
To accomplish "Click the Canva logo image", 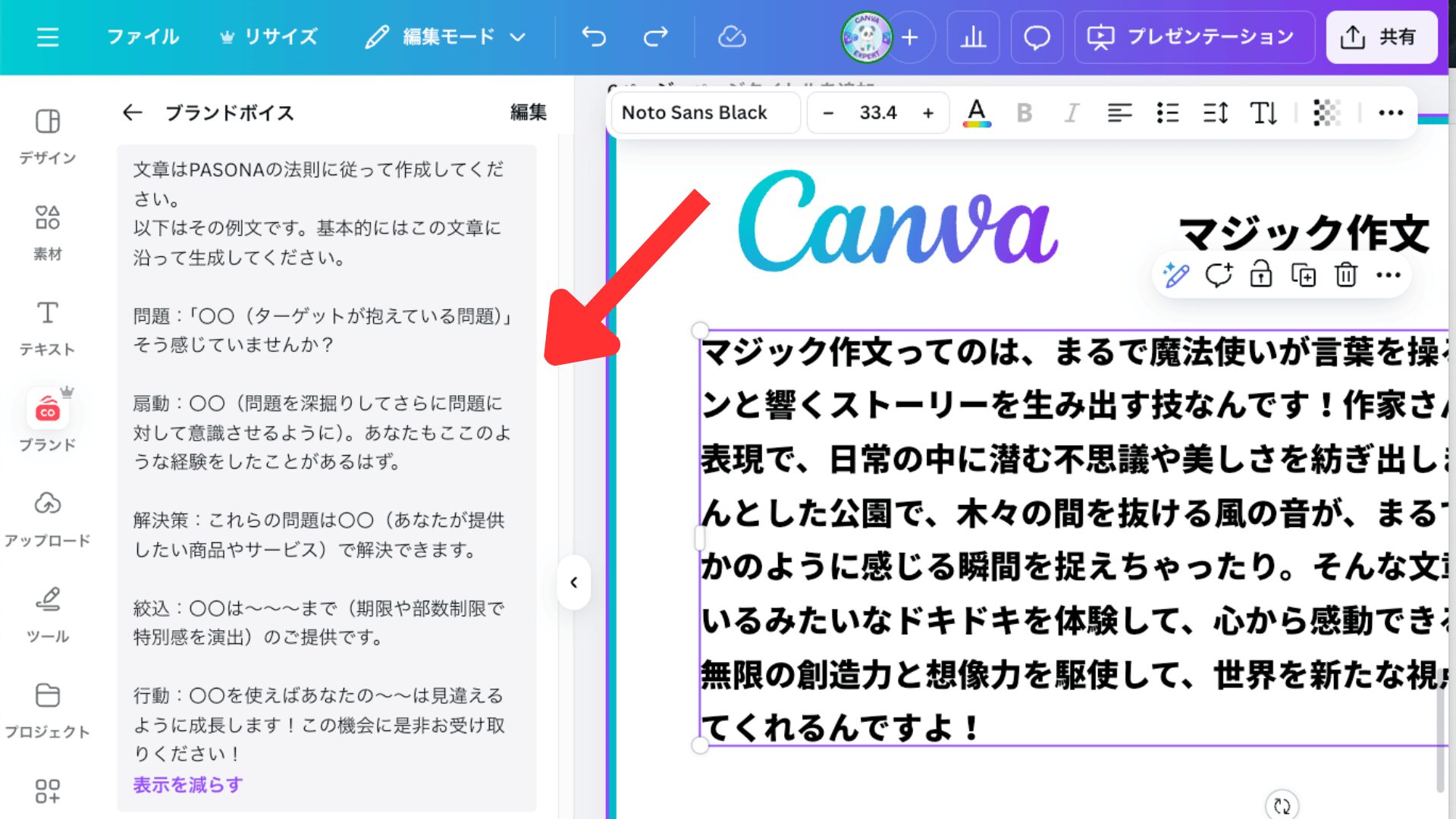I will pyautogui.click(x=898, y=220).
